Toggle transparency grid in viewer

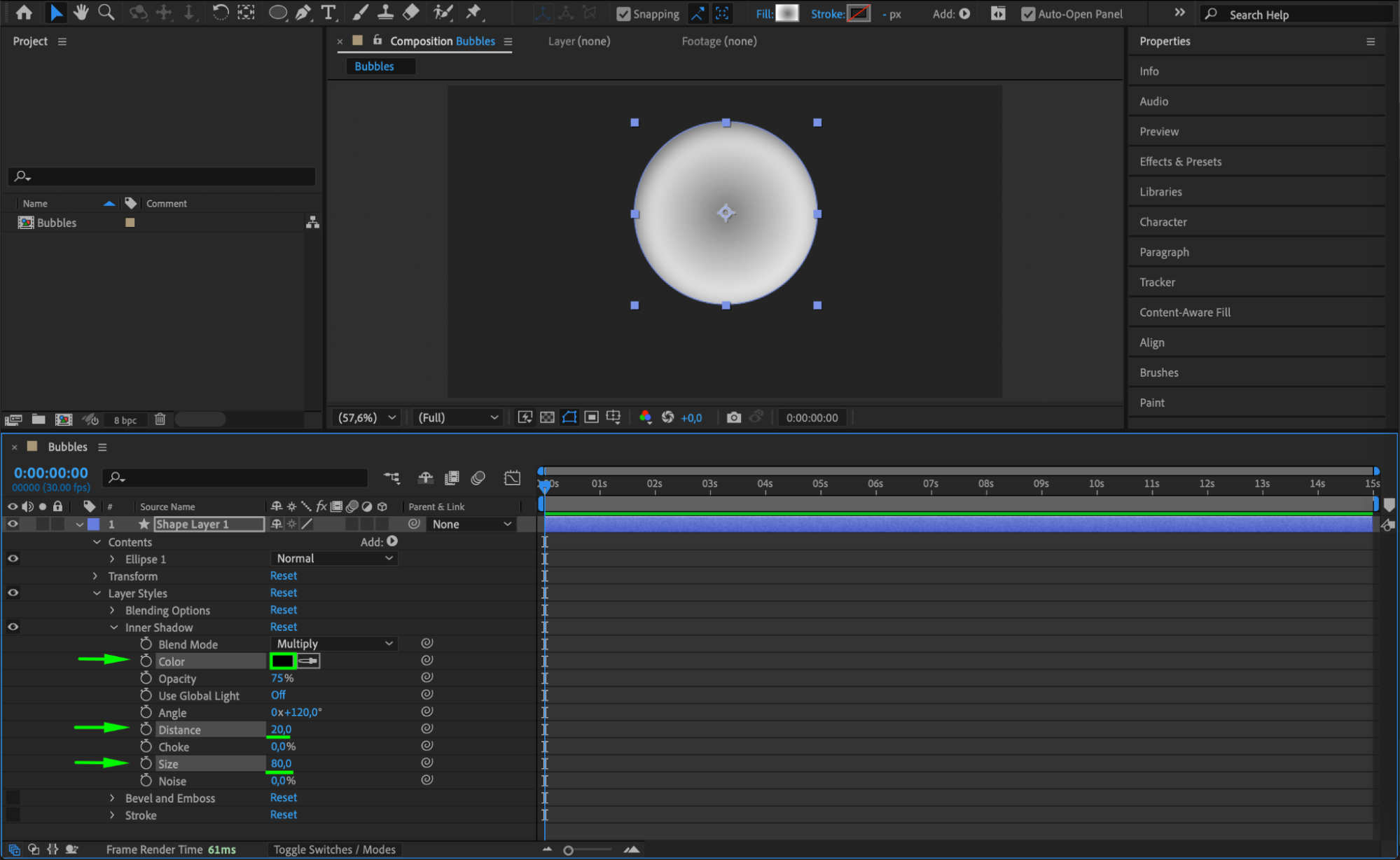click(547, 417)
